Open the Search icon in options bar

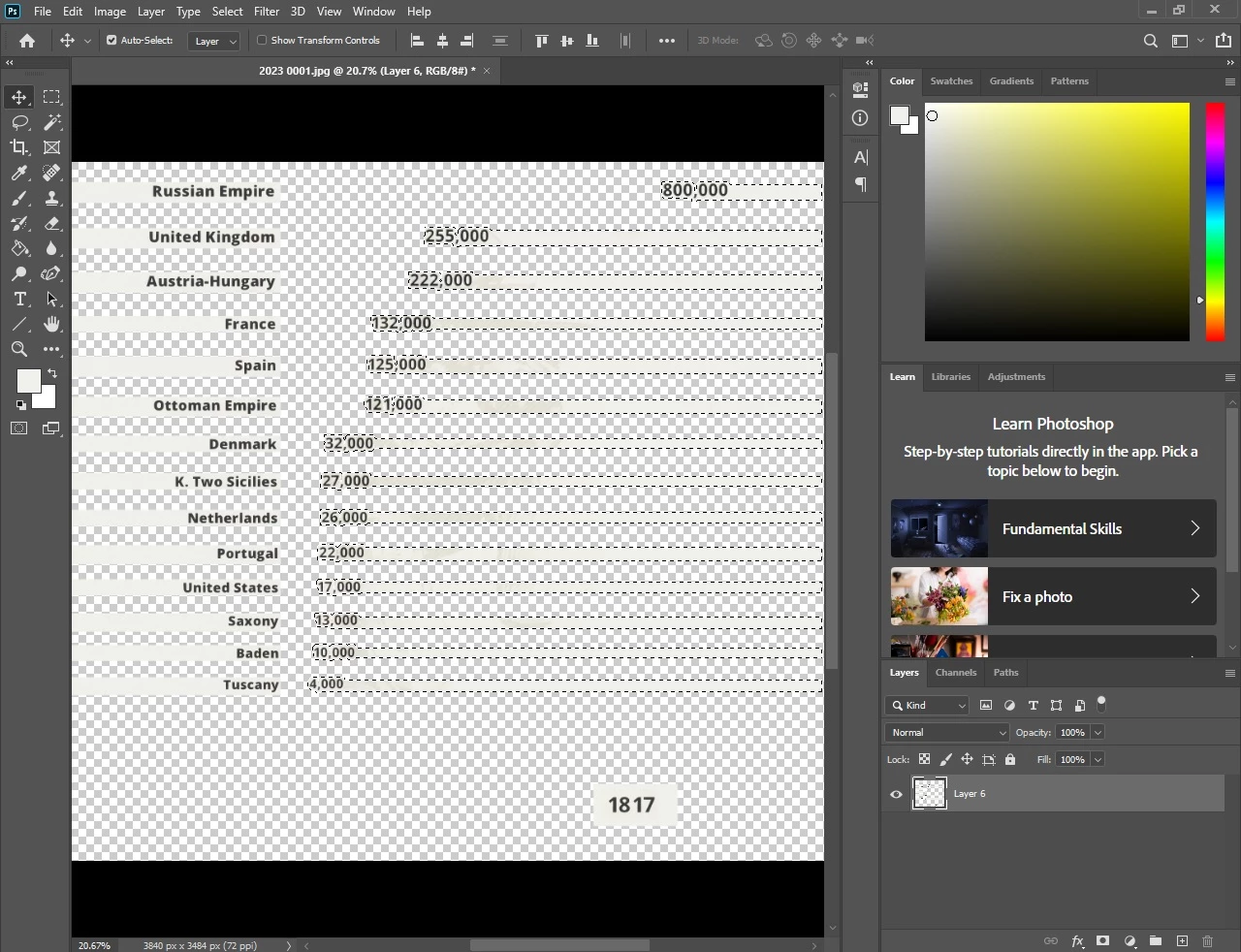coord(1150,41)
